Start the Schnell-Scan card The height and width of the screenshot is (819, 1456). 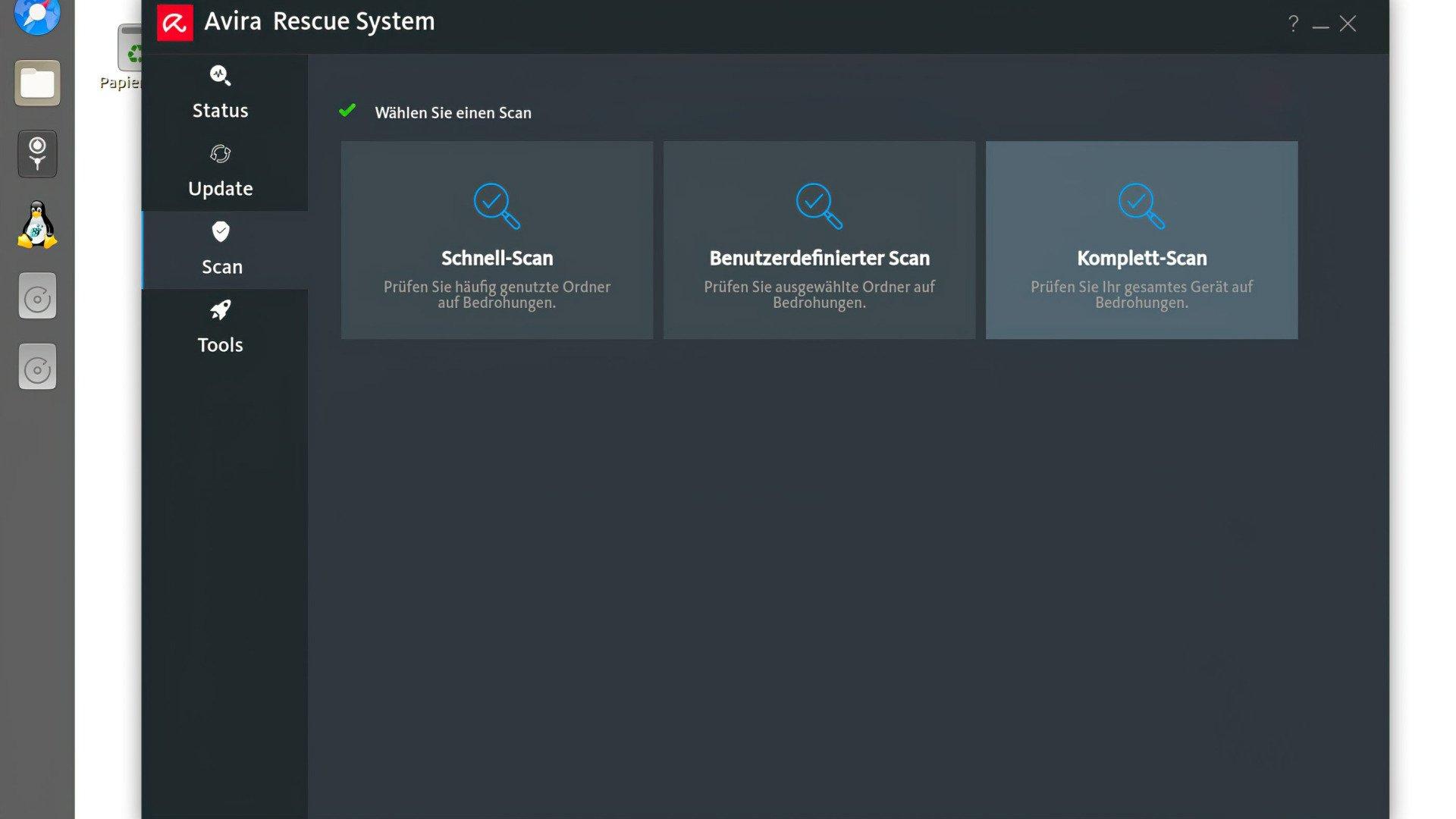(x=497, y=240)
